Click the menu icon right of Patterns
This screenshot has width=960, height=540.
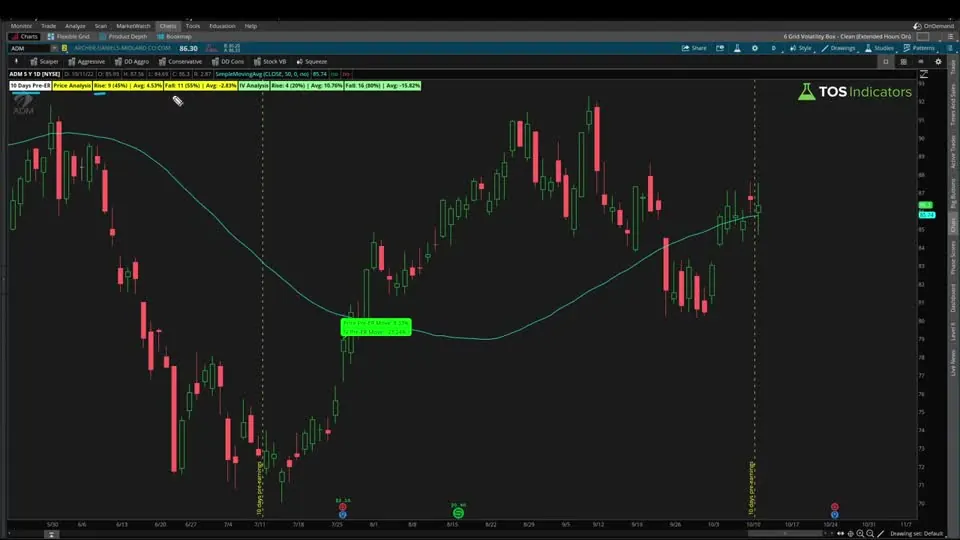950,48
